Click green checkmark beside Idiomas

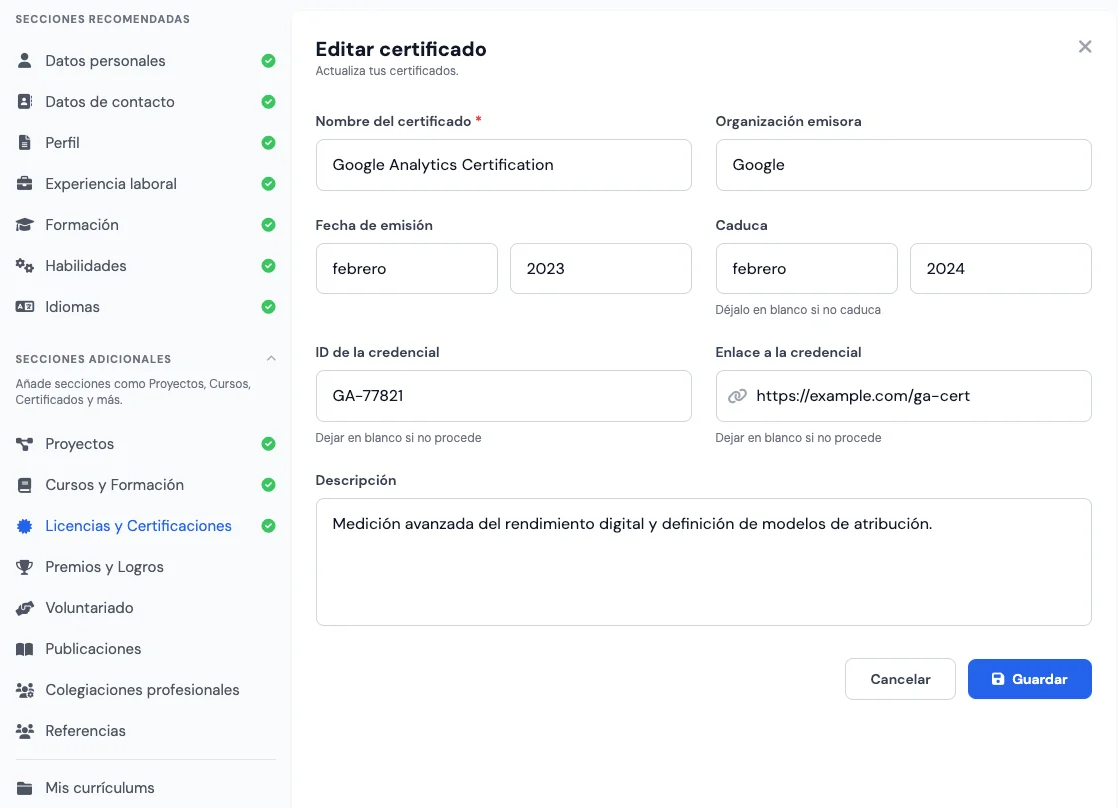tap(268, 307)
